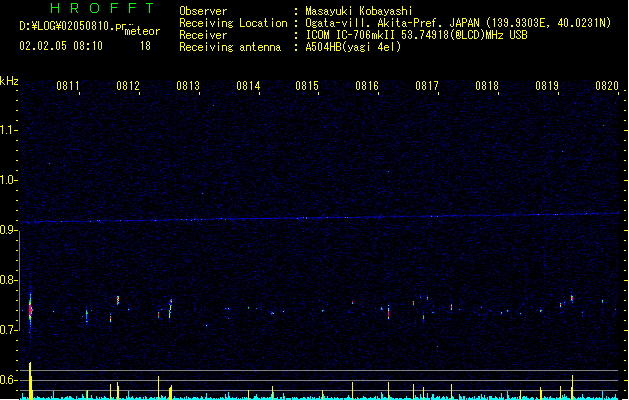Click the tallest yellow intensity bar at 0810

click(30, 380)
